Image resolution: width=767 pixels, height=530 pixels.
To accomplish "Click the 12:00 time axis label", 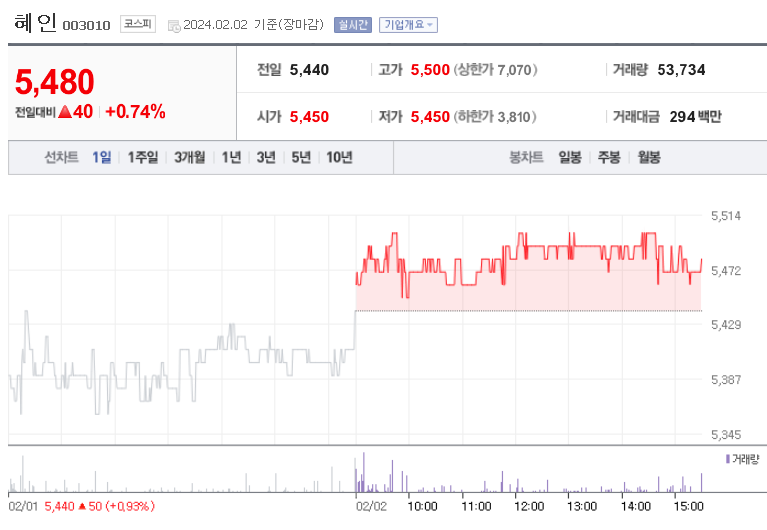I will click(529, 506).
